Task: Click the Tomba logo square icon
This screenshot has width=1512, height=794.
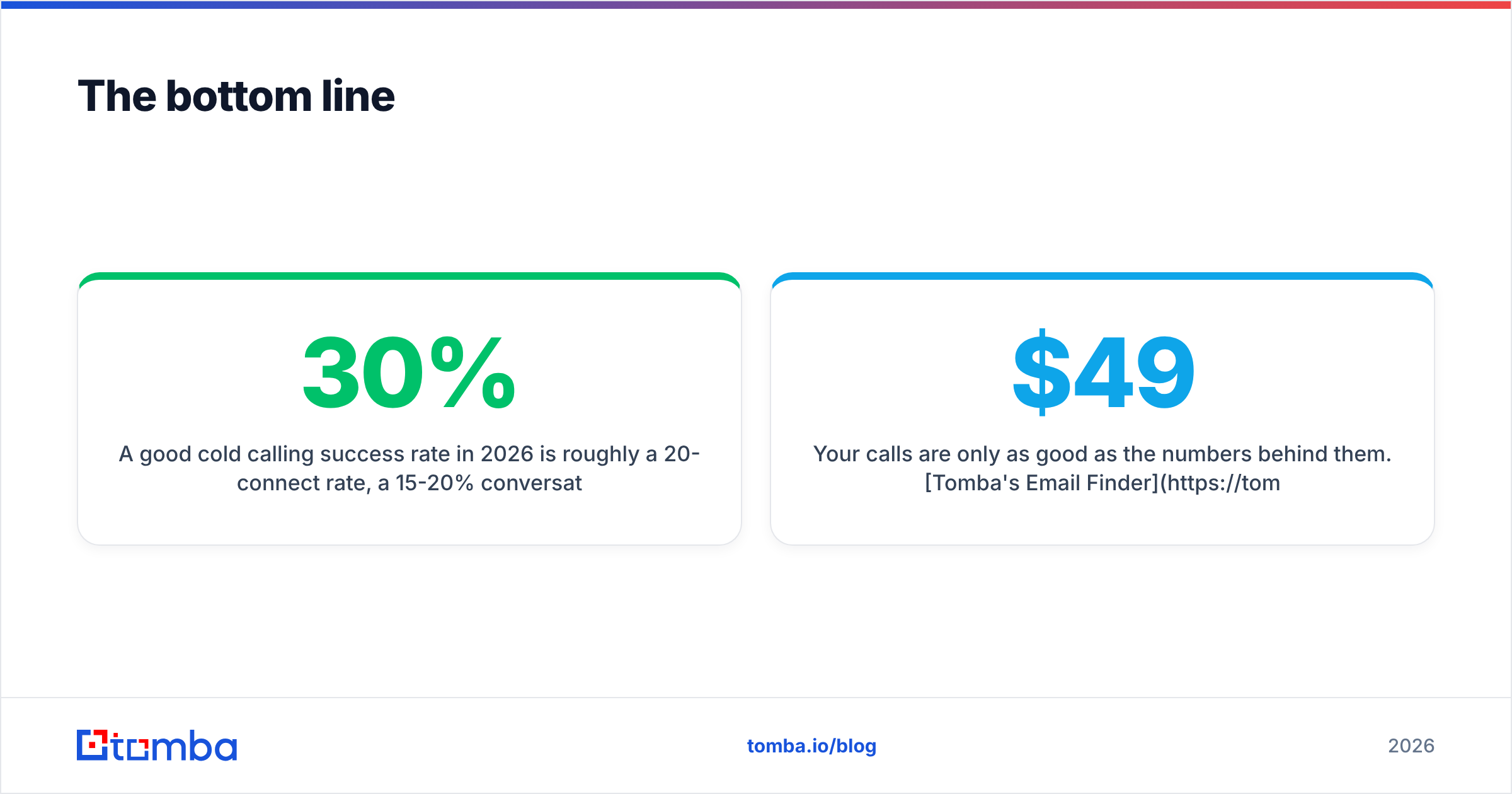Action: 93,745
